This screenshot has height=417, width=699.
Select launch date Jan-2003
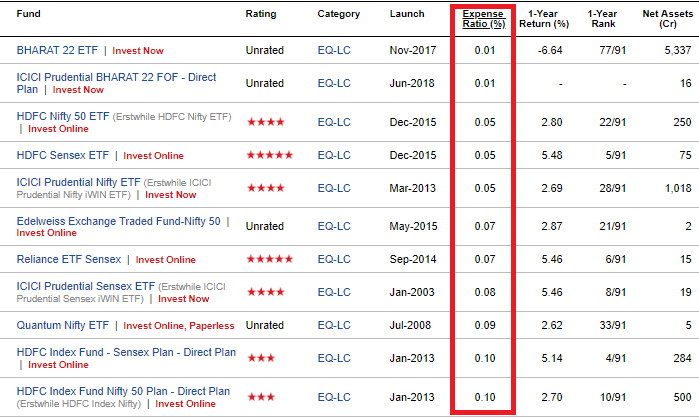pyautogui.click(x=412, y=293)
